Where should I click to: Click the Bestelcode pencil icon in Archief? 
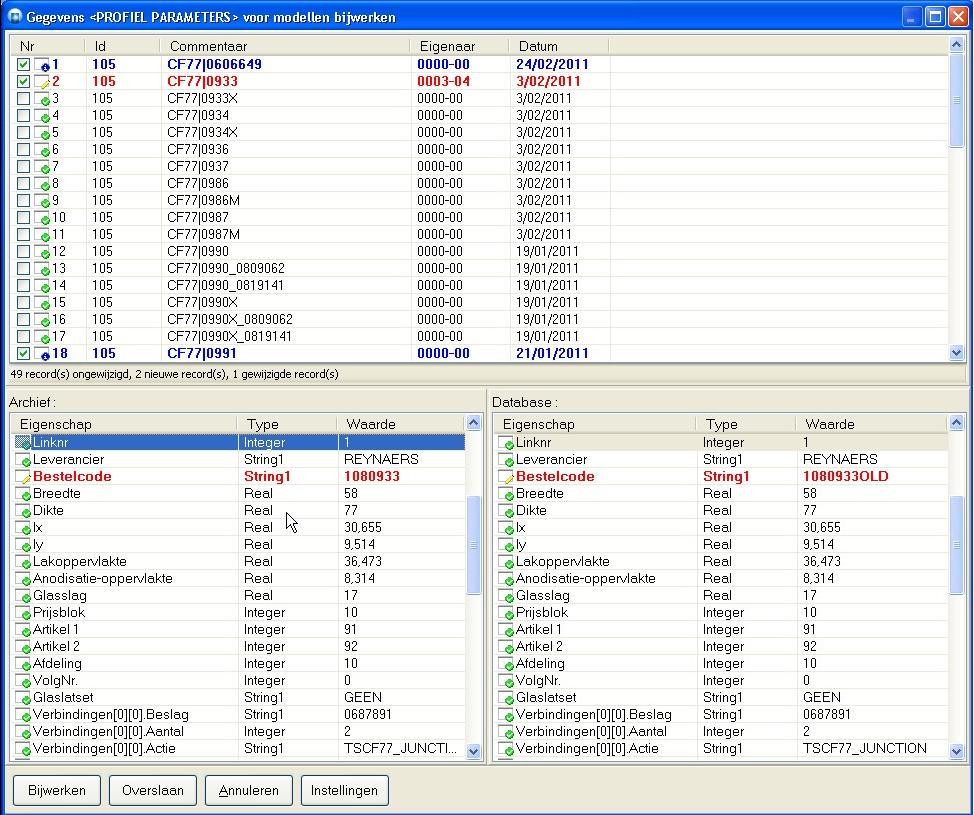click(x=23, y=477)
